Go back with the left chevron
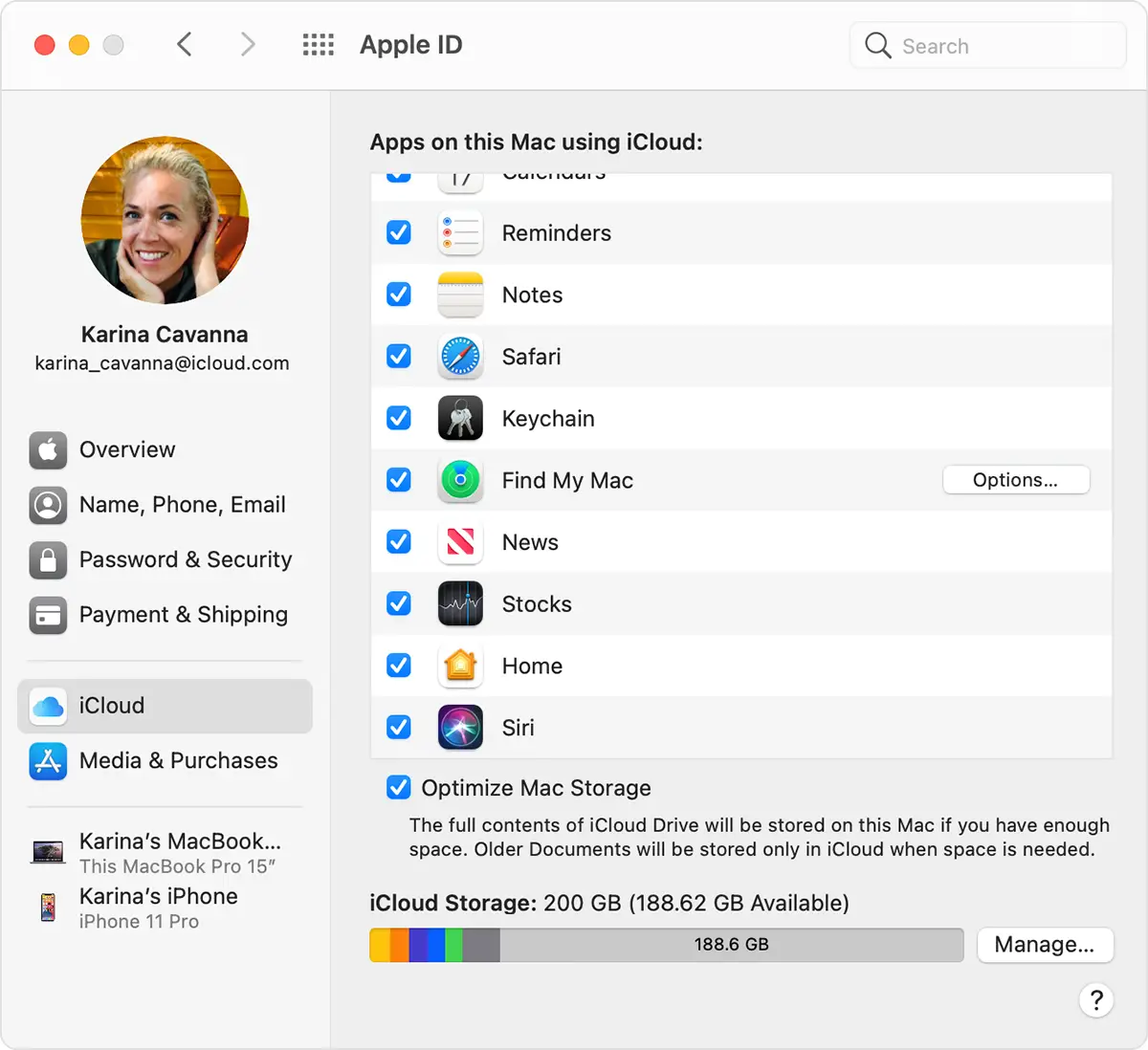This screenshot has height=1050, width=1148. (x=185, y=45)
